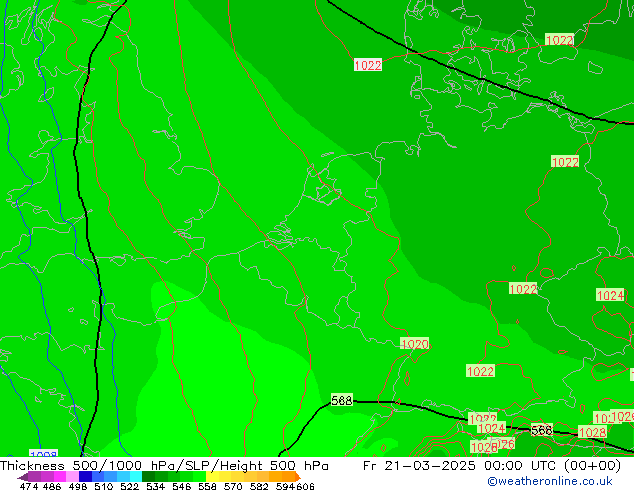Click the legend value '546'
This screenshot has width=634, height=490.
pyautogui.click(x=181, y=486)
